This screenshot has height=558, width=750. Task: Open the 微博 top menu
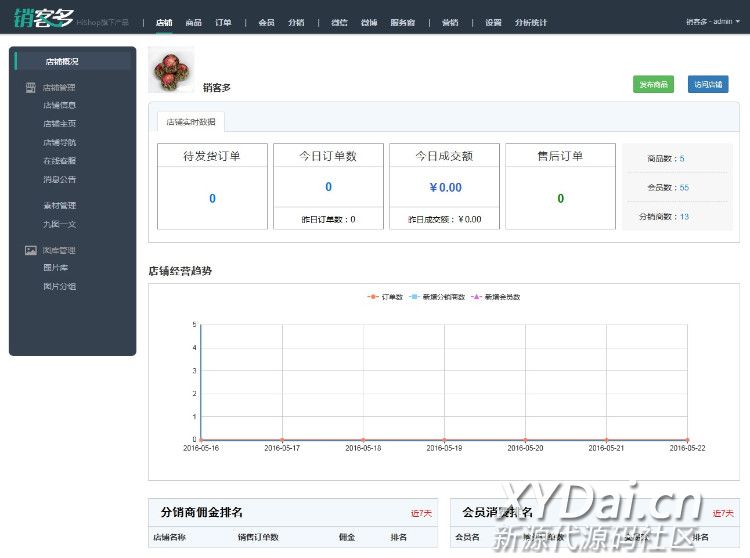coord(369,22)
